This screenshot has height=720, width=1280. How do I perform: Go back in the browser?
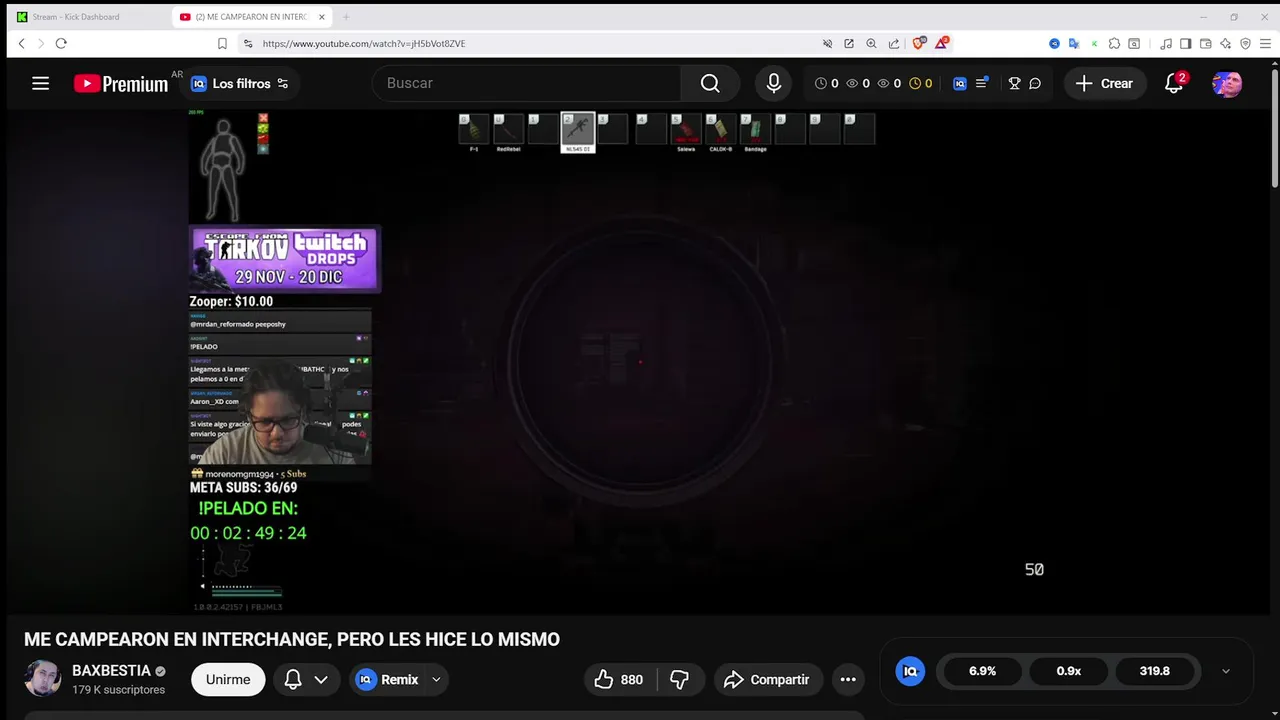point(21,43)
